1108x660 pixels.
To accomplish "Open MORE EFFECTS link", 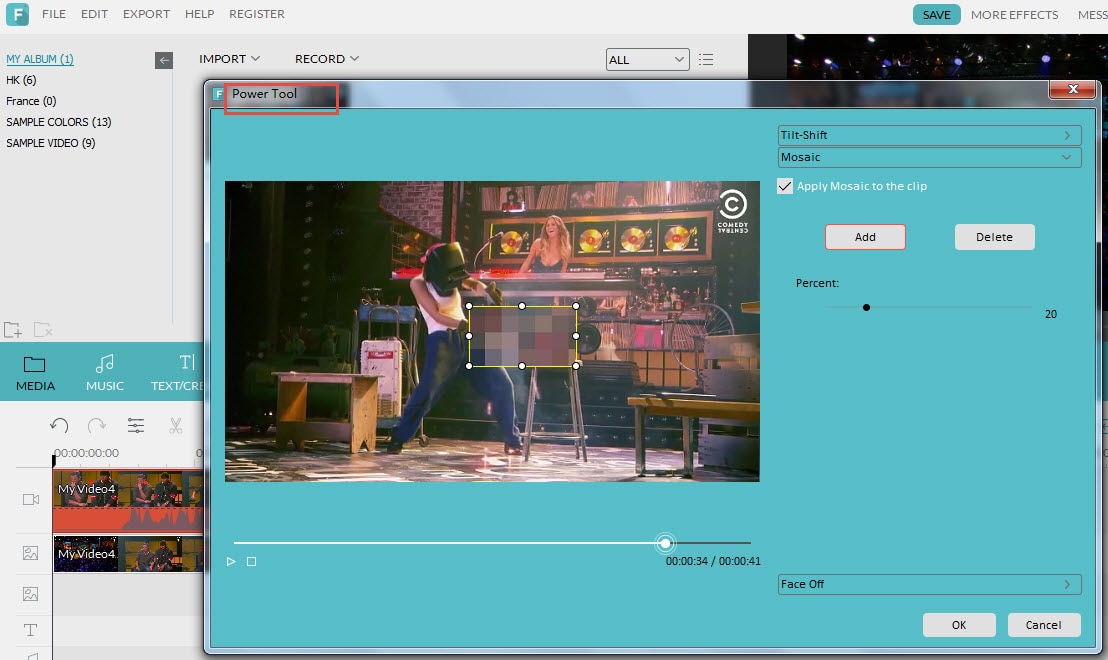I will (x=1014, y=15).
